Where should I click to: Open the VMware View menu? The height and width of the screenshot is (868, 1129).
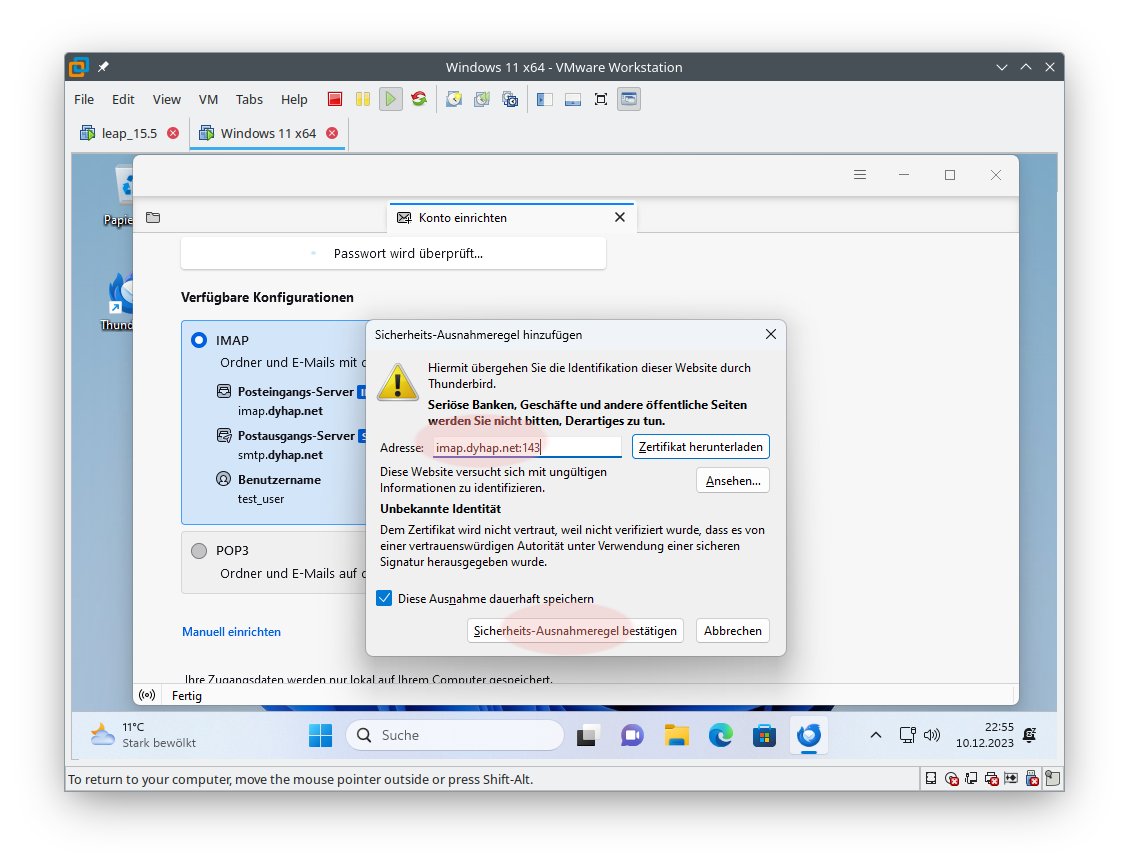click(x=166, y=99)
